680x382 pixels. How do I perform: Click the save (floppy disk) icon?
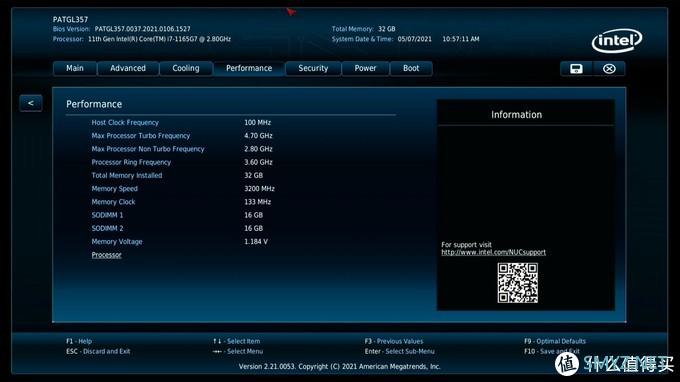click(x=576, y=69)
